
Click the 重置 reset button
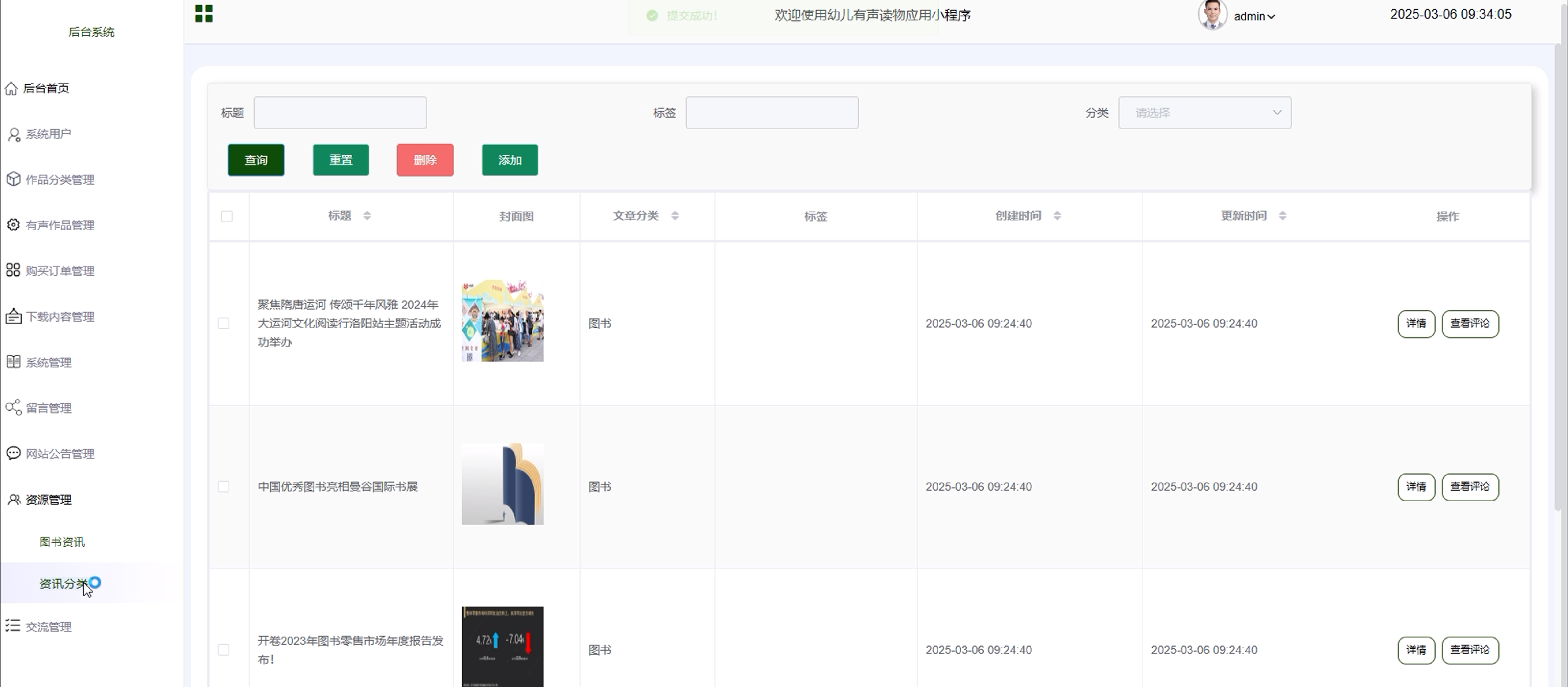click(x=341, y=160)
